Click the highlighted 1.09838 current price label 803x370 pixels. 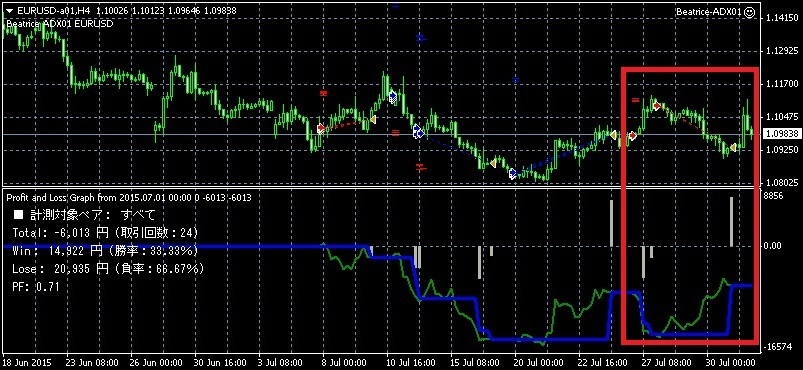781,134
